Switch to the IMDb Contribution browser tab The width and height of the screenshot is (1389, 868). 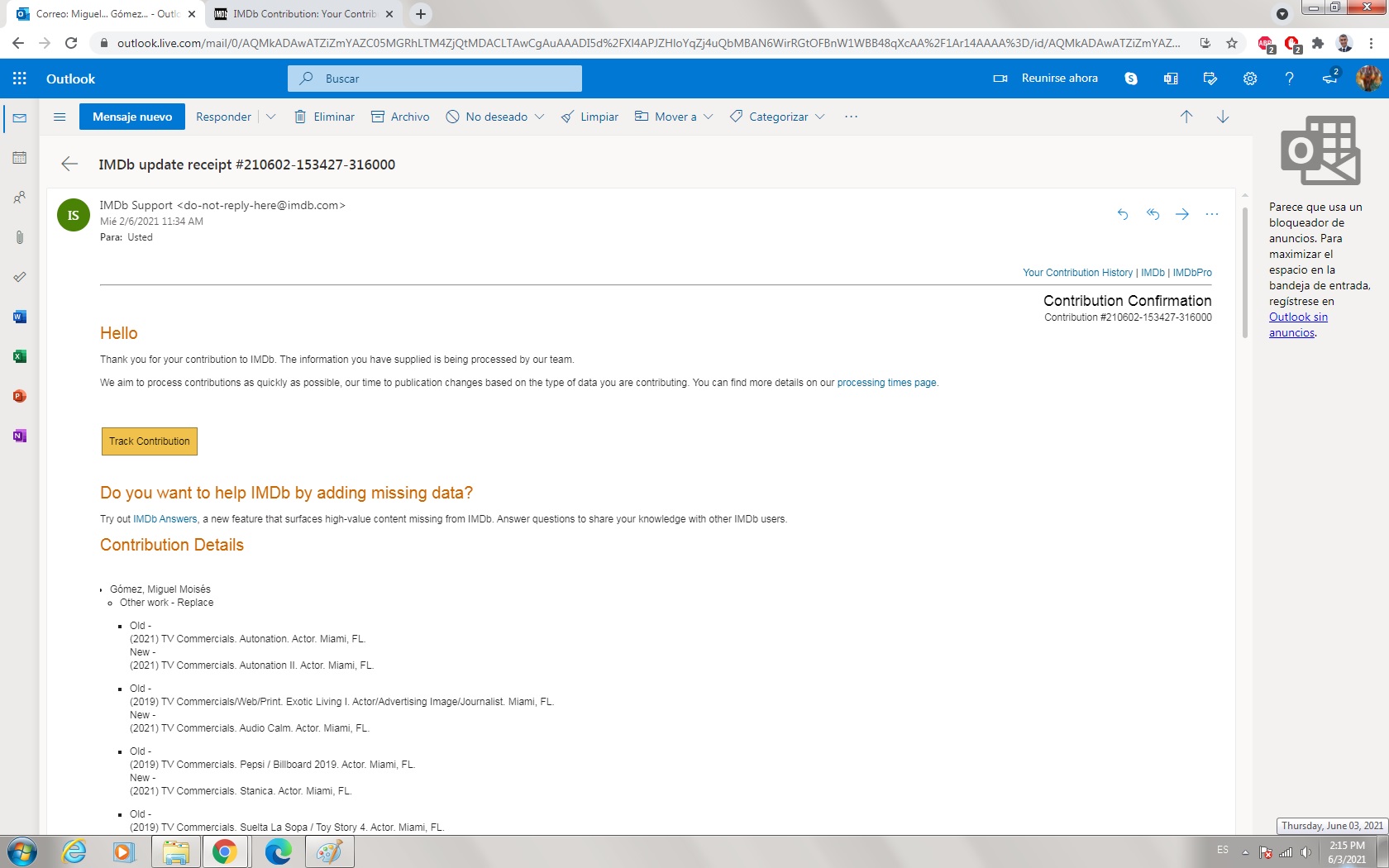coord(302,14)
